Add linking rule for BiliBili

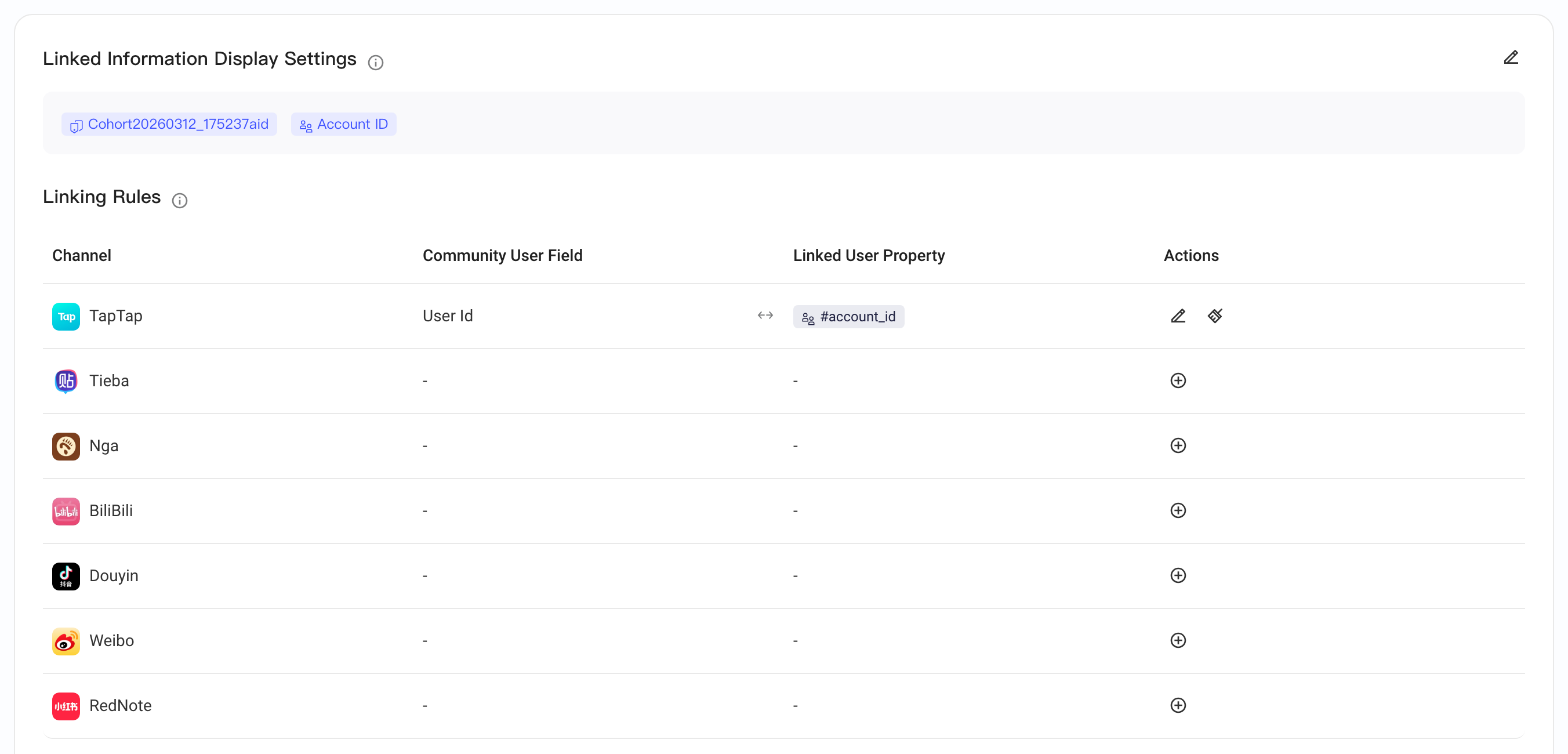(1178, 510)
